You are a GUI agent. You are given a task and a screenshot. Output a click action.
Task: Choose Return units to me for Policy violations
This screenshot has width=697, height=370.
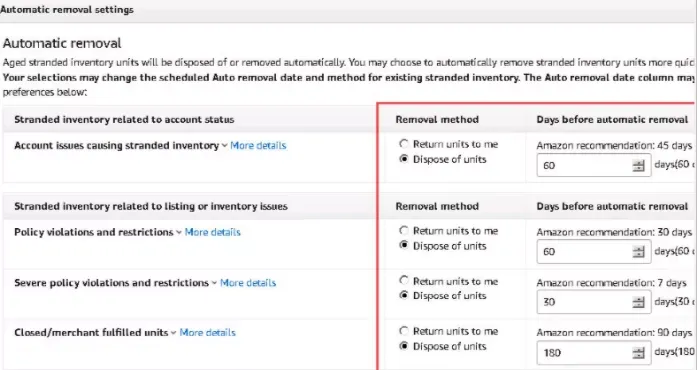click(x=404, y=231)
